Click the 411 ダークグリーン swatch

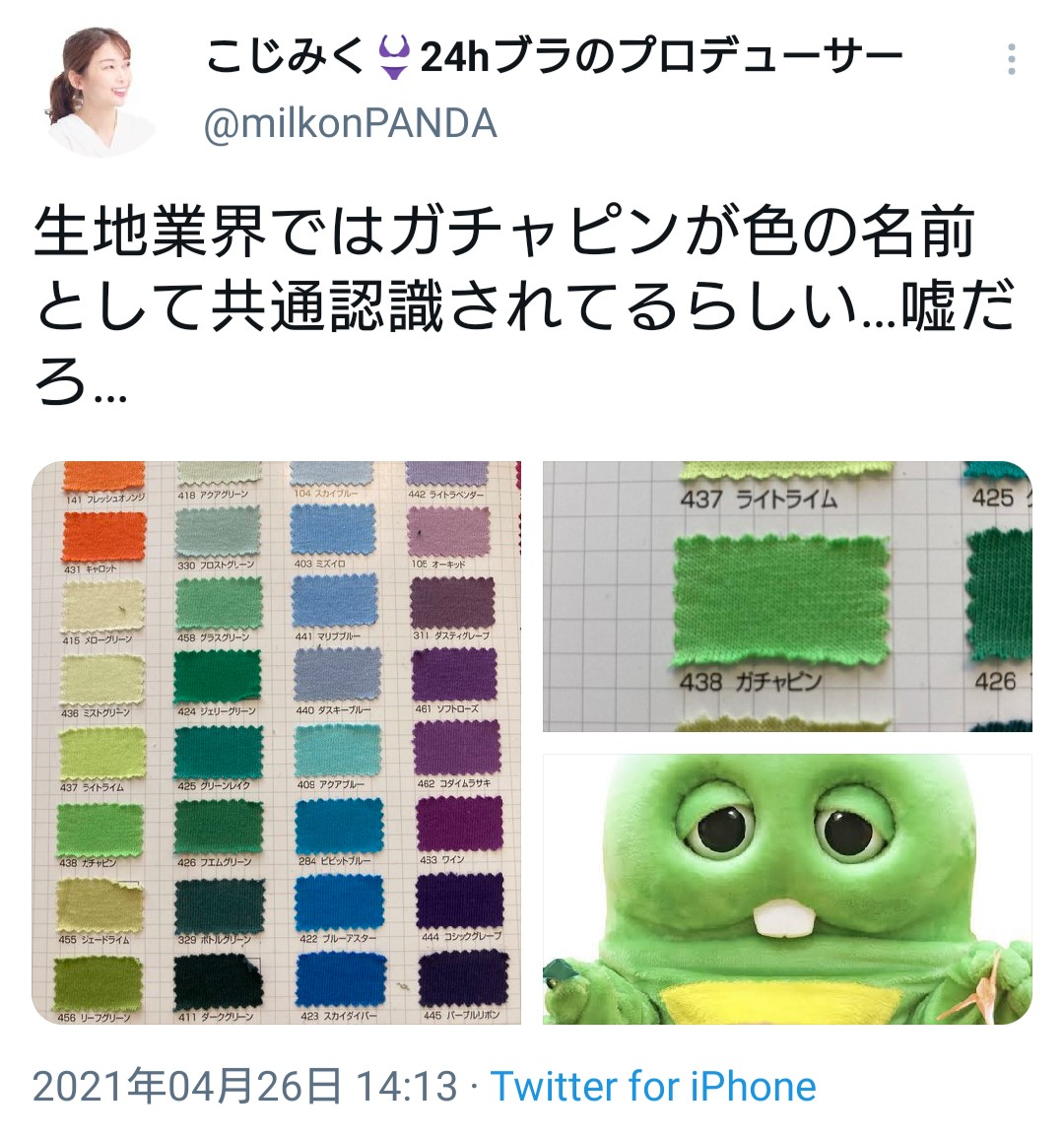(x=217, y=982)
